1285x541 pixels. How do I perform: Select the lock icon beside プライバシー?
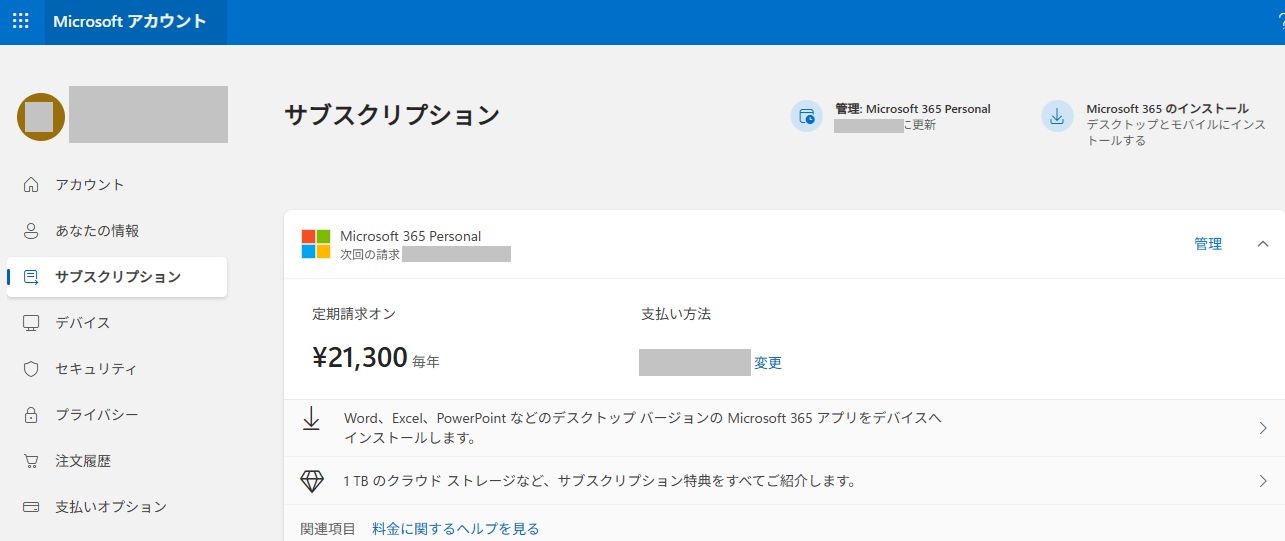[x=31, y=415]
